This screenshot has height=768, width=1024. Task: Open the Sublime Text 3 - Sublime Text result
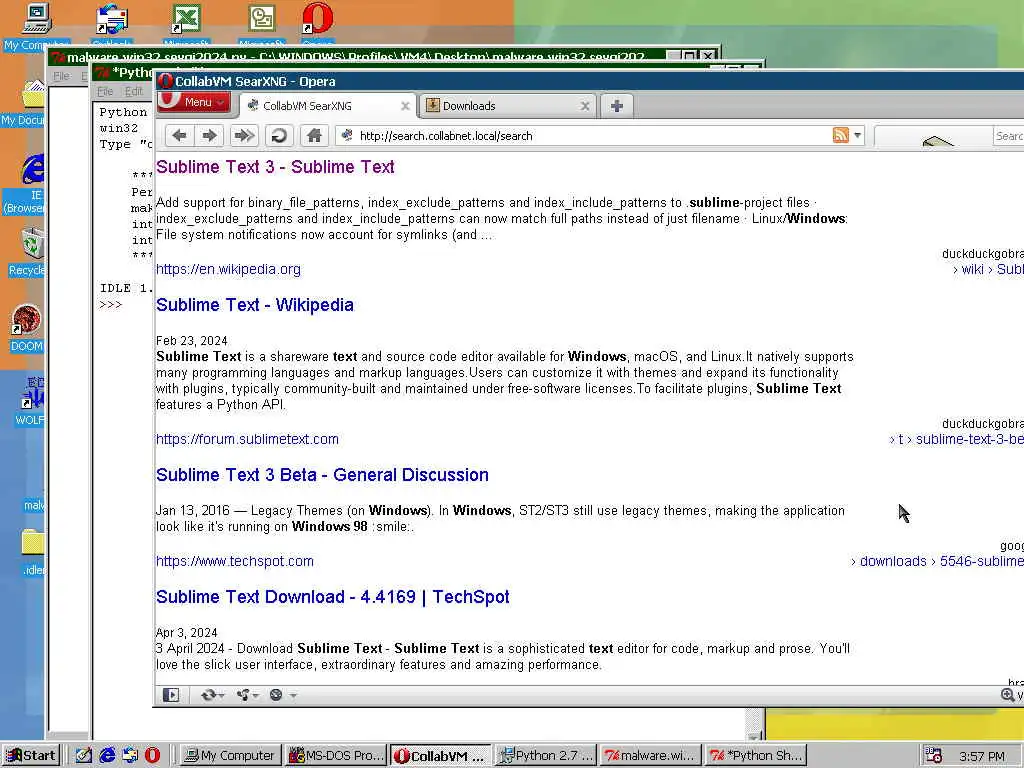click(275, 167)
